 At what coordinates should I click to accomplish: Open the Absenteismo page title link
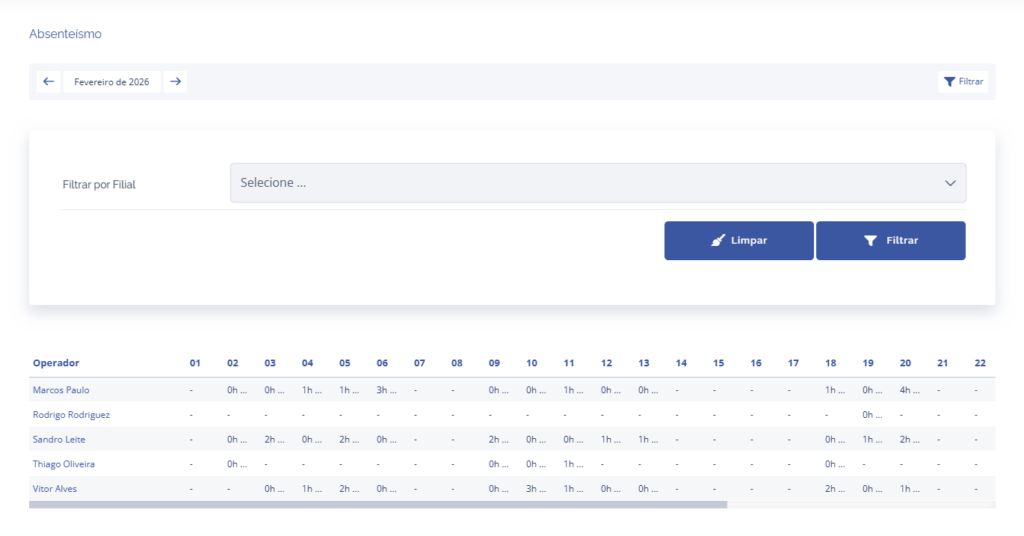click(x=65, y=34)
